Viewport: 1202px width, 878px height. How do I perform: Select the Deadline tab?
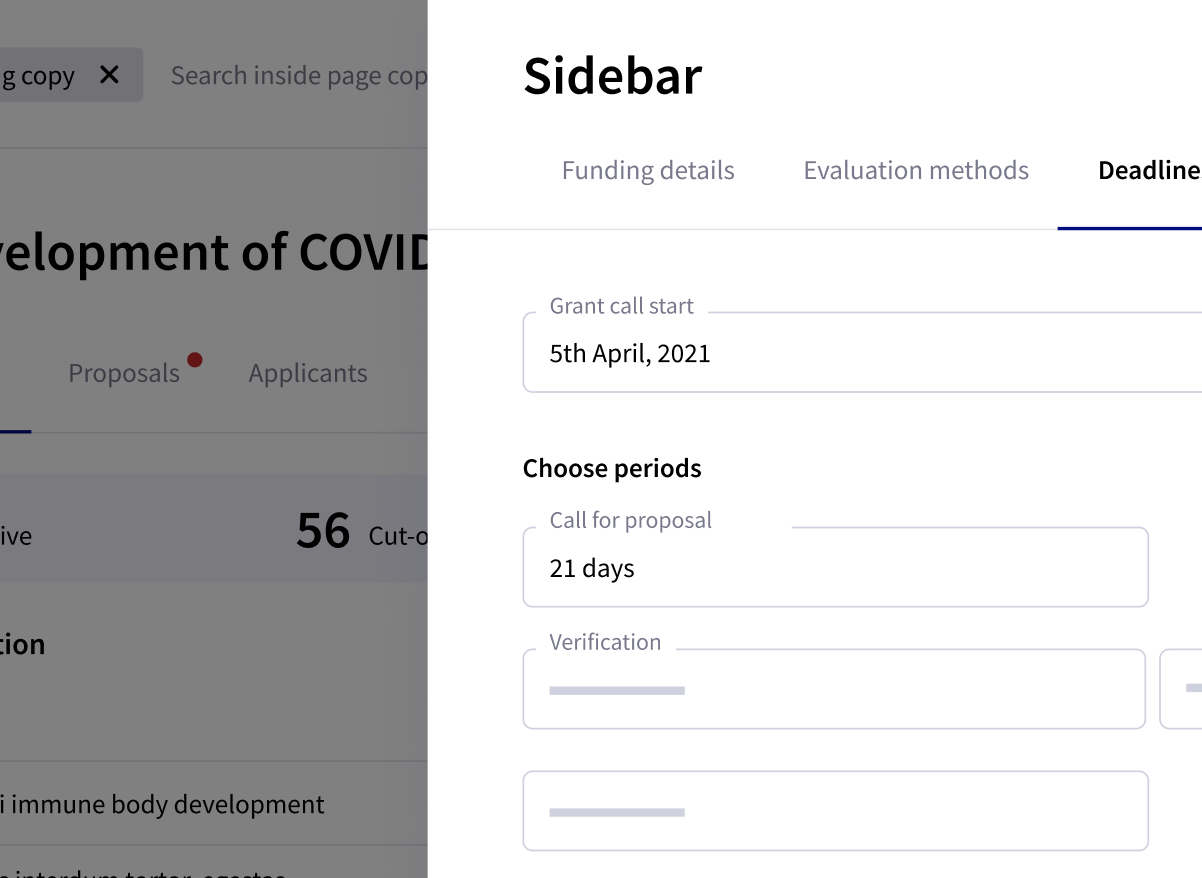[x=1148, y=171]
